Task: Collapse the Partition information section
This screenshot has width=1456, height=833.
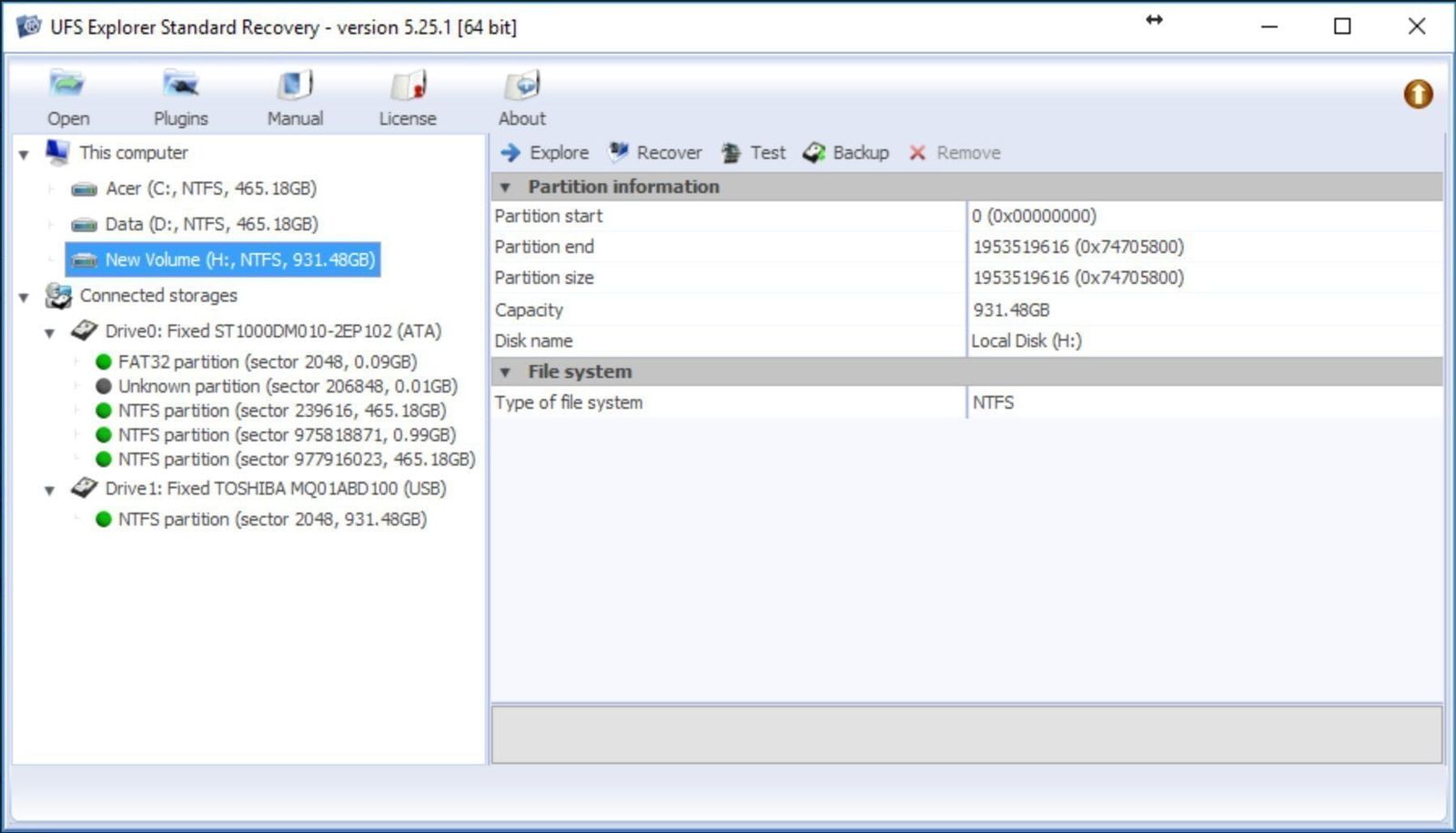Action: coord(505,188)
